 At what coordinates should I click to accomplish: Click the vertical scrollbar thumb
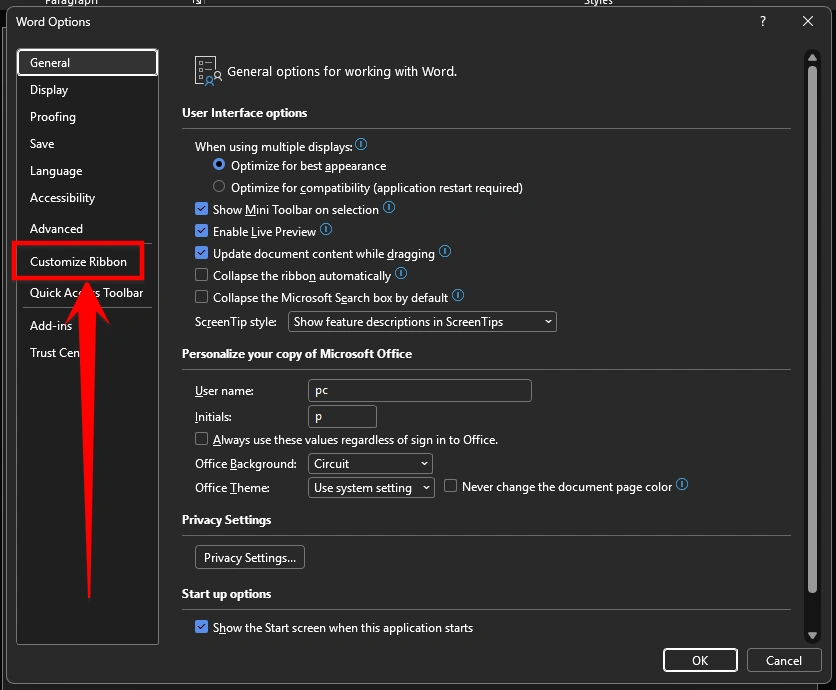(812, 329)
